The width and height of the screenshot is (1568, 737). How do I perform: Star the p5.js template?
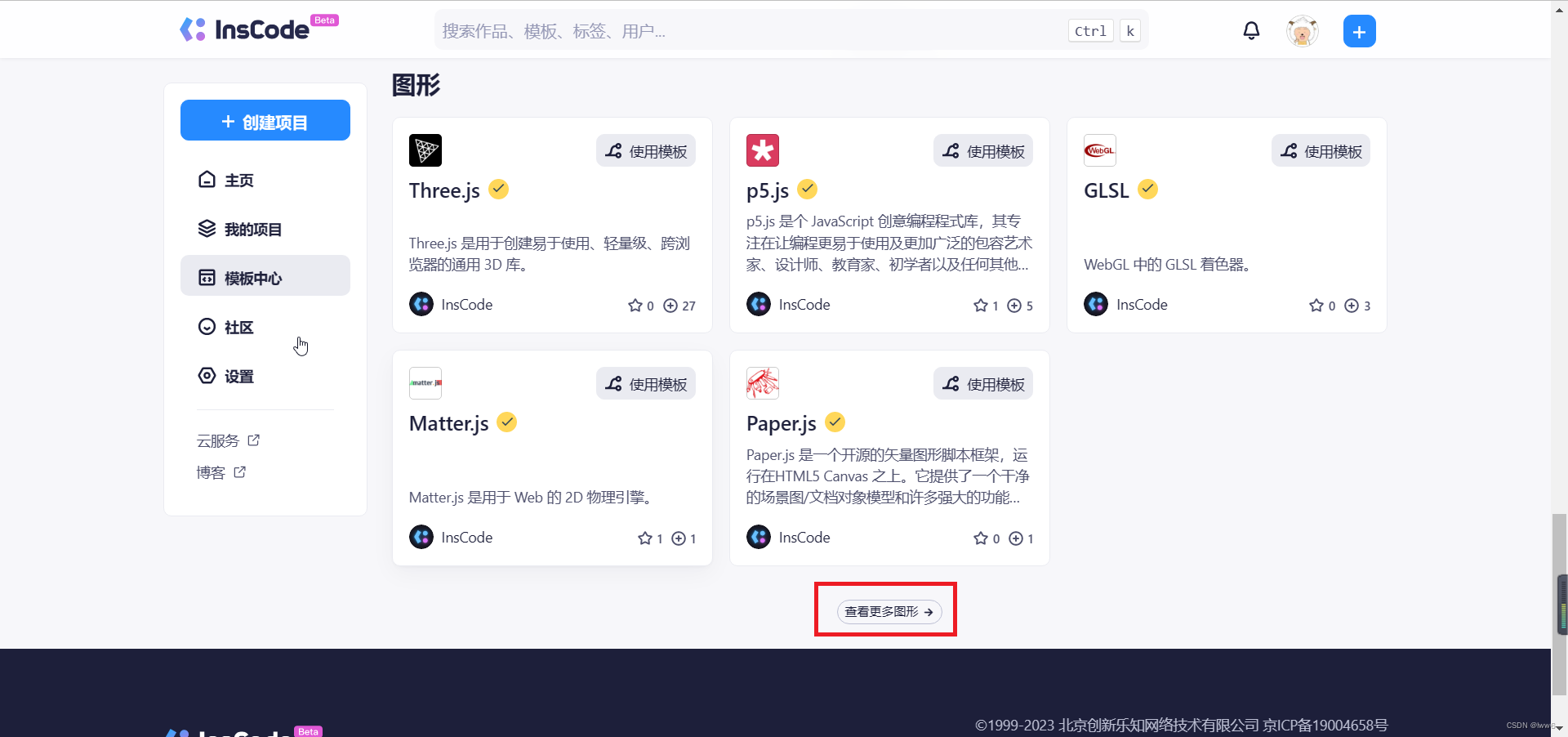pyautogui.click(x=981, y=306)
